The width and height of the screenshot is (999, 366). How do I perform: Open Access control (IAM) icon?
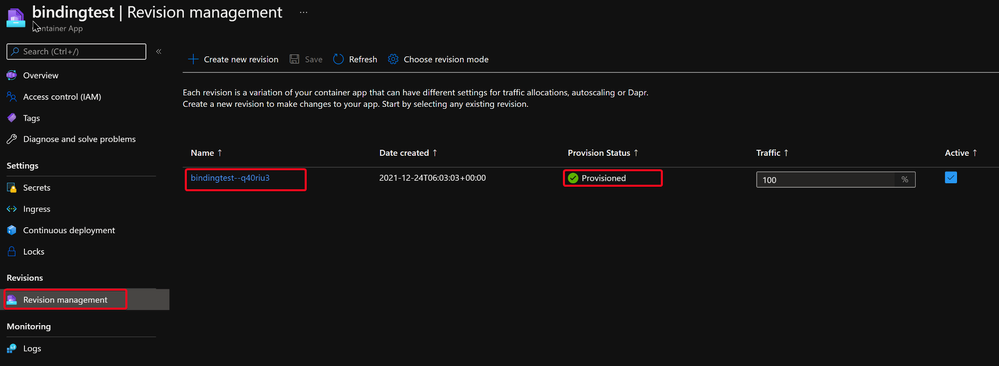click(x=11, y=97)
